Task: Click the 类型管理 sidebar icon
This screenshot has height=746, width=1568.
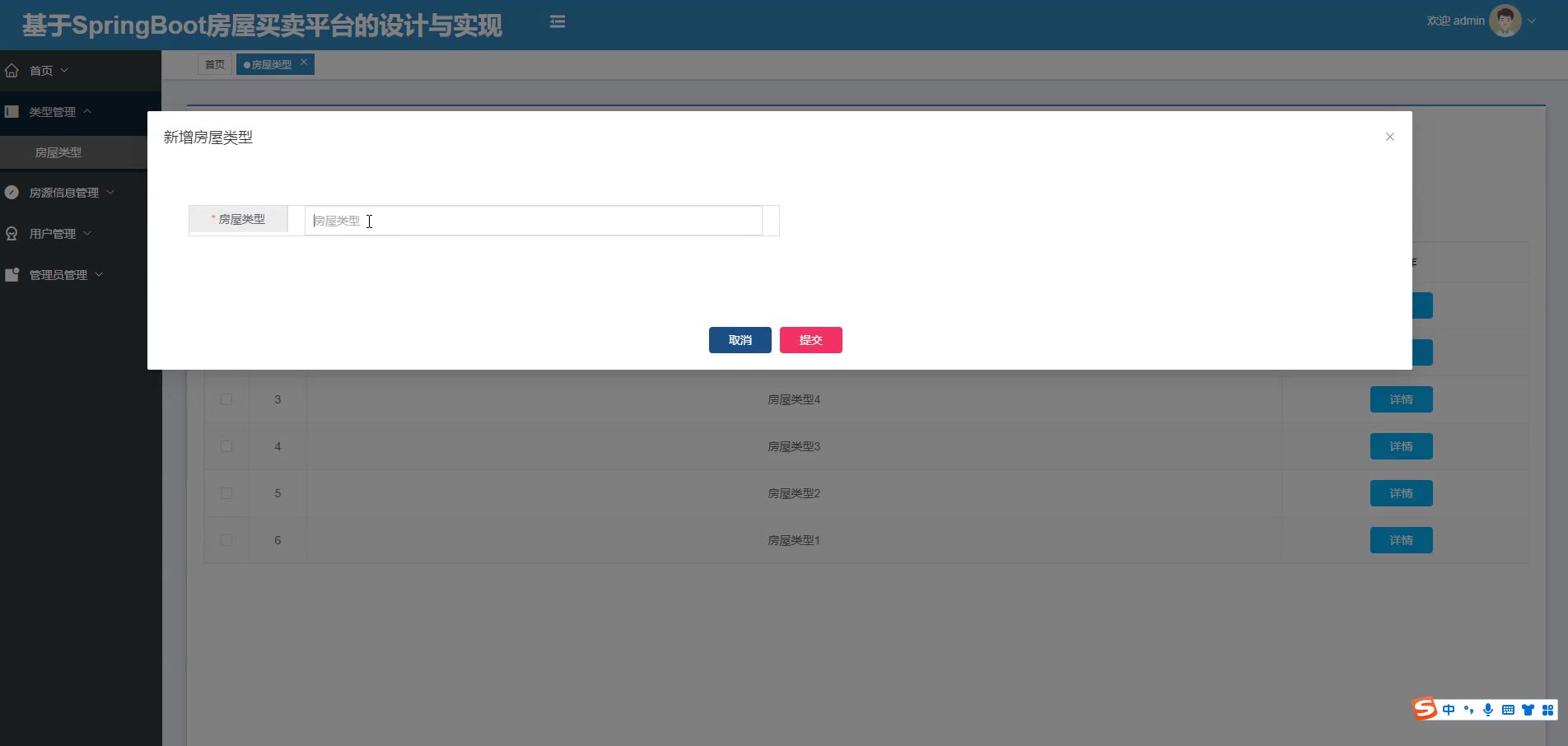Action: point(12,111)
